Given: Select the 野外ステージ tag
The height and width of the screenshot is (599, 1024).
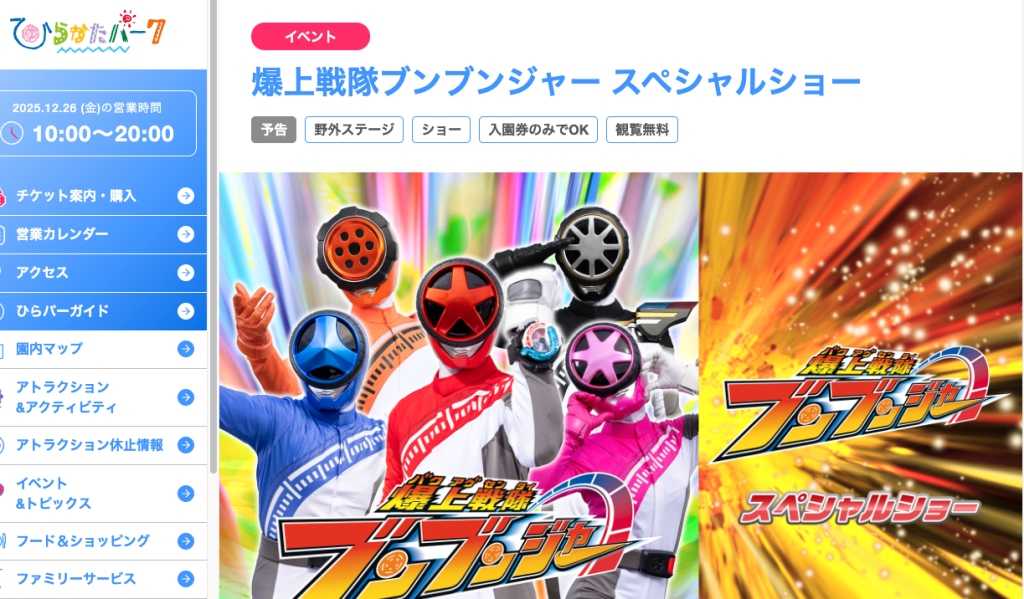Looking at the screenshot, I should (354, 129).
